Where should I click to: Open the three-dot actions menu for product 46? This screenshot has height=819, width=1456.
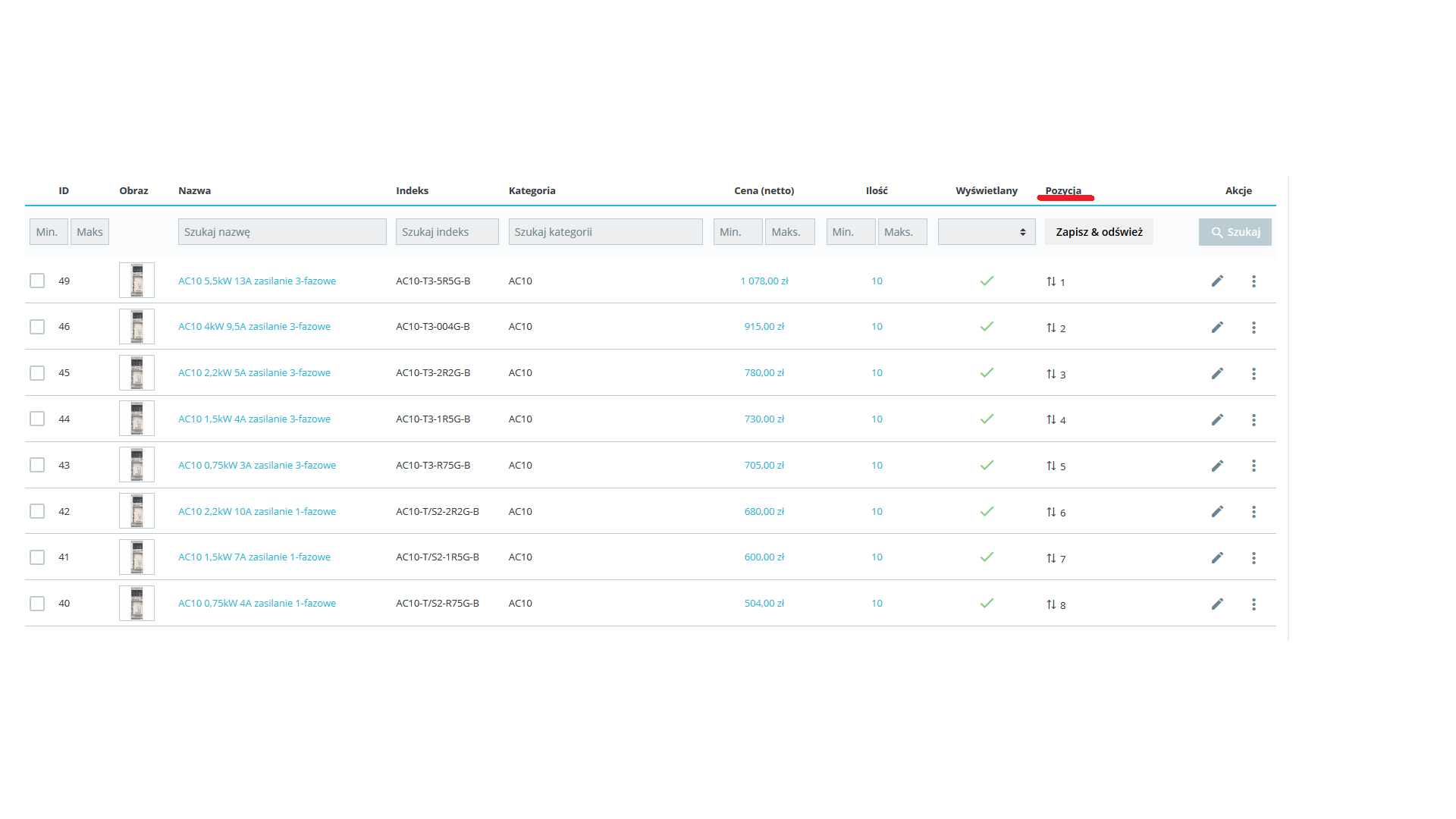click(1254, 328)
